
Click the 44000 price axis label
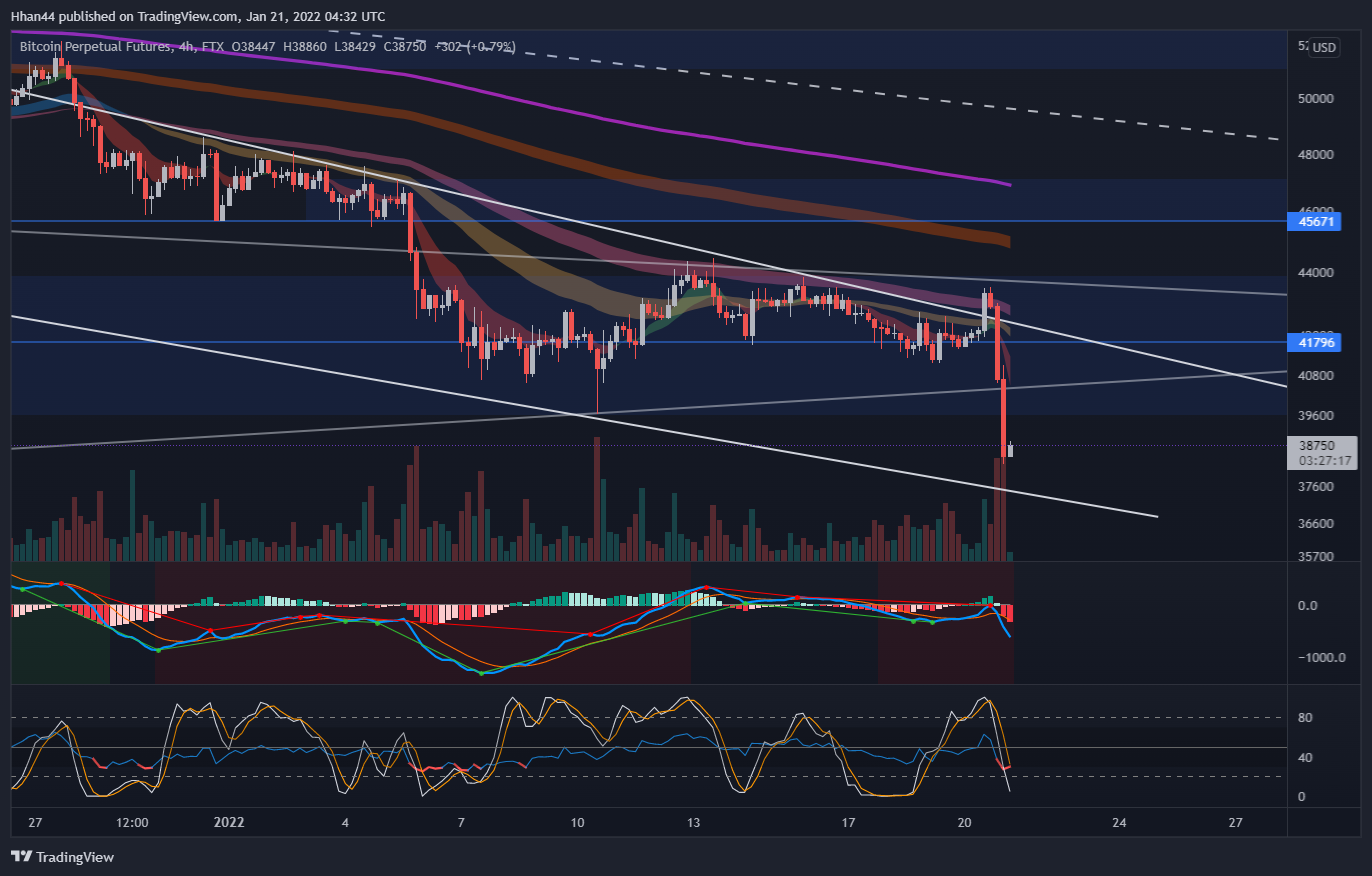(1316, 273)
